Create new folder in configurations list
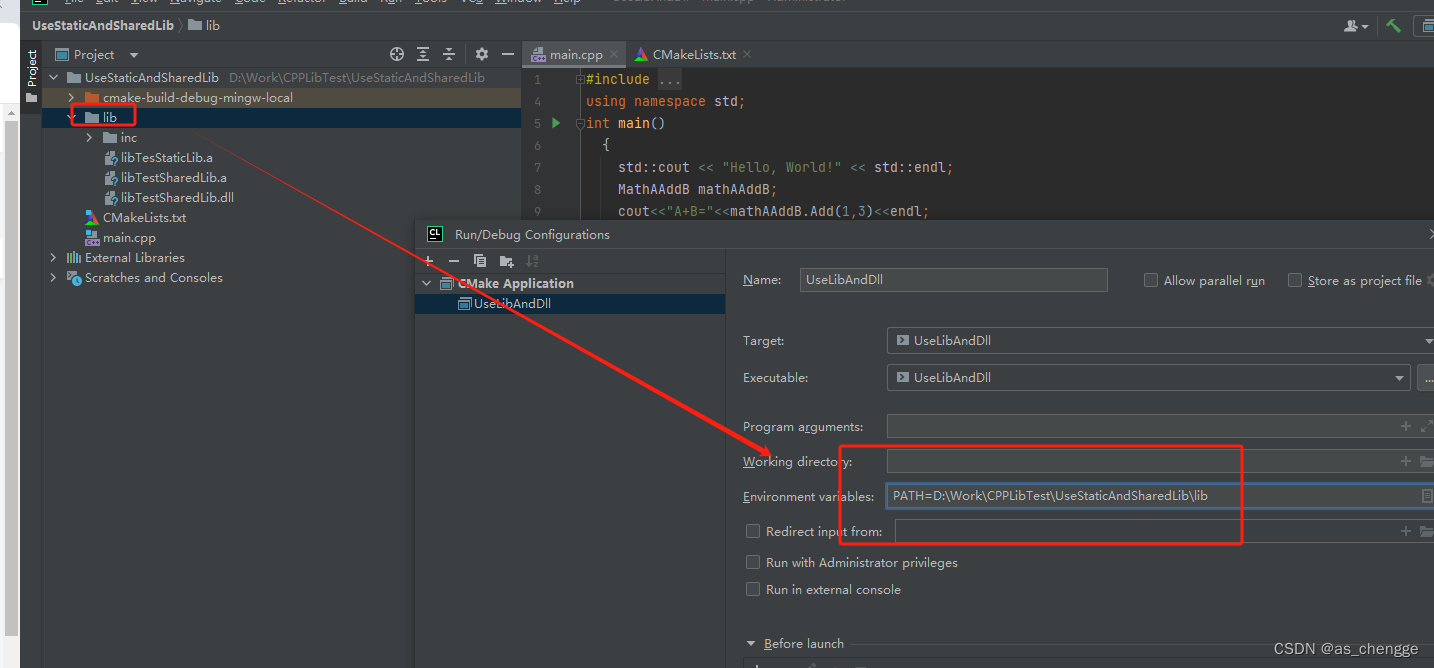 tap(506, 260)
